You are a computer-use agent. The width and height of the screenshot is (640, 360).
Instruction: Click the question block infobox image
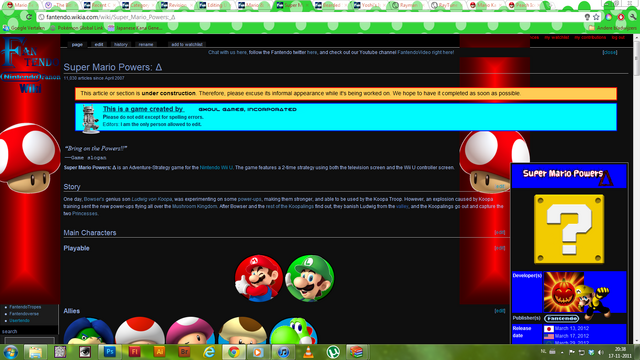point(569,229)
